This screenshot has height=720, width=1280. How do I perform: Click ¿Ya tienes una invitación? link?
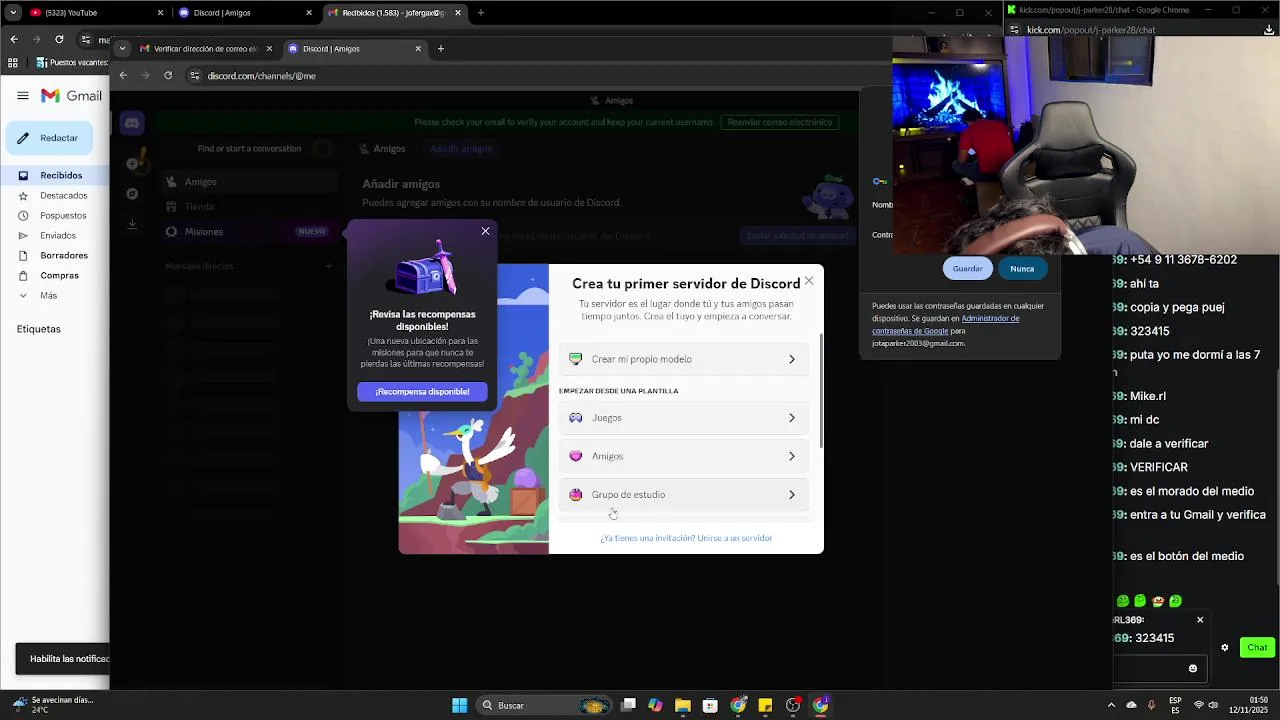[686, 538]
